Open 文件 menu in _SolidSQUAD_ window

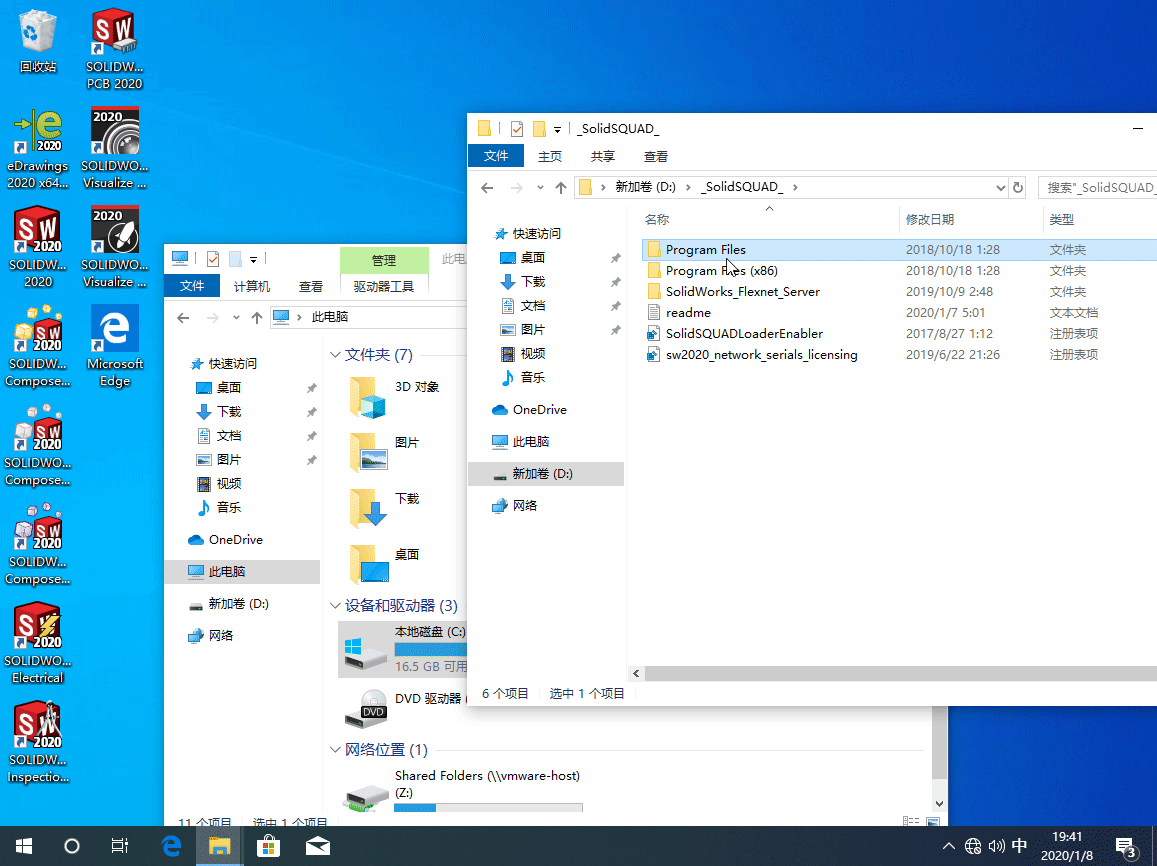[x=496, y=156]
